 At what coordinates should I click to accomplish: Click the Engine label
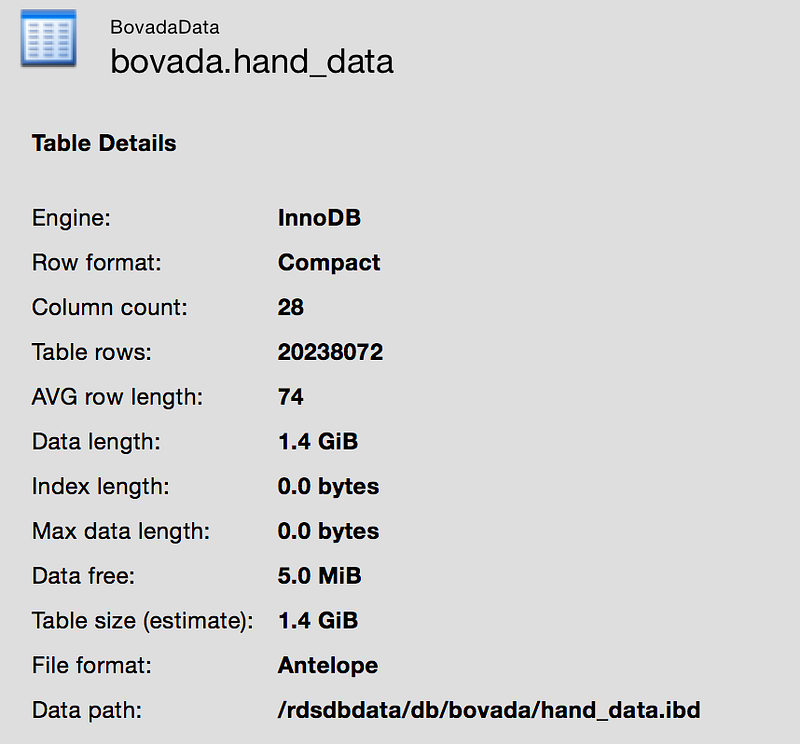[x=71, y=218]
